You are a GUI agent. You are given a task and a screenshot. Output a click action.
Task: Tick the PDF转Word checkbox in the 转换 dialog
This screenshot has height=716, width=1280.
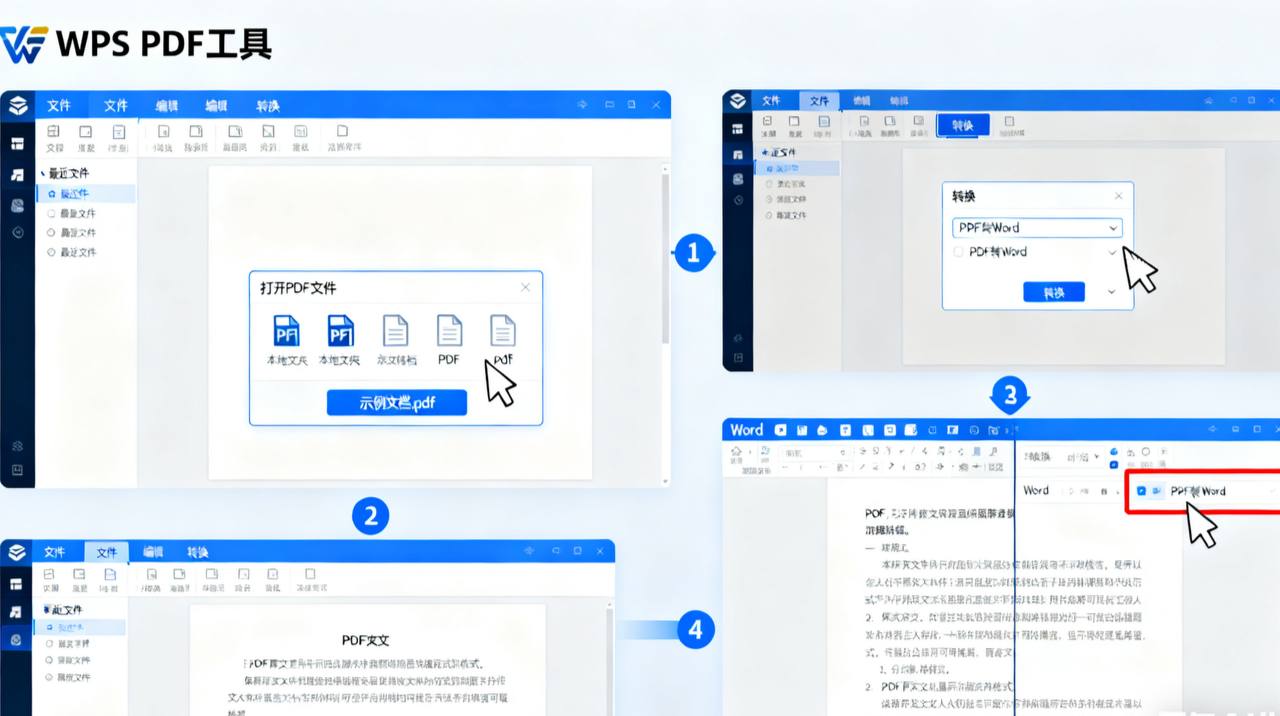click(x=960, y=252)
